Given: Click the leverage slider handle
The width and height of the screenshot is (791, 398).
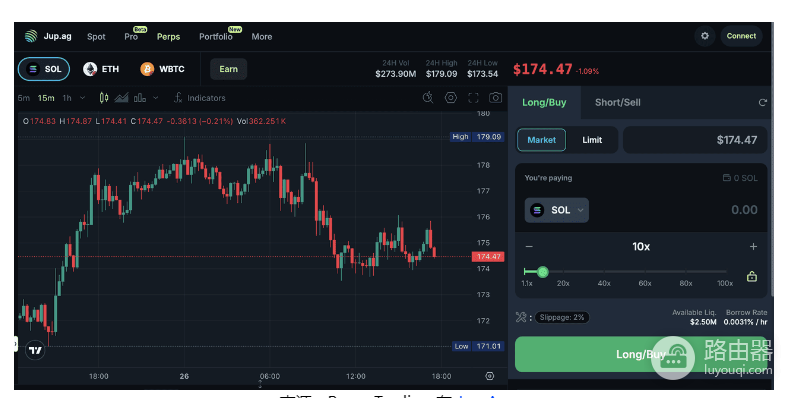Looking at the screenshot, I should pos(543,272).
